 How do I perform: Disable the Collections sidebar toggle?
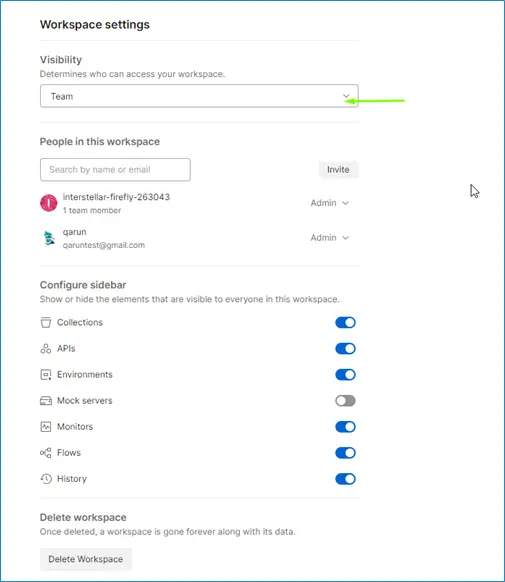tap(345, 323)
